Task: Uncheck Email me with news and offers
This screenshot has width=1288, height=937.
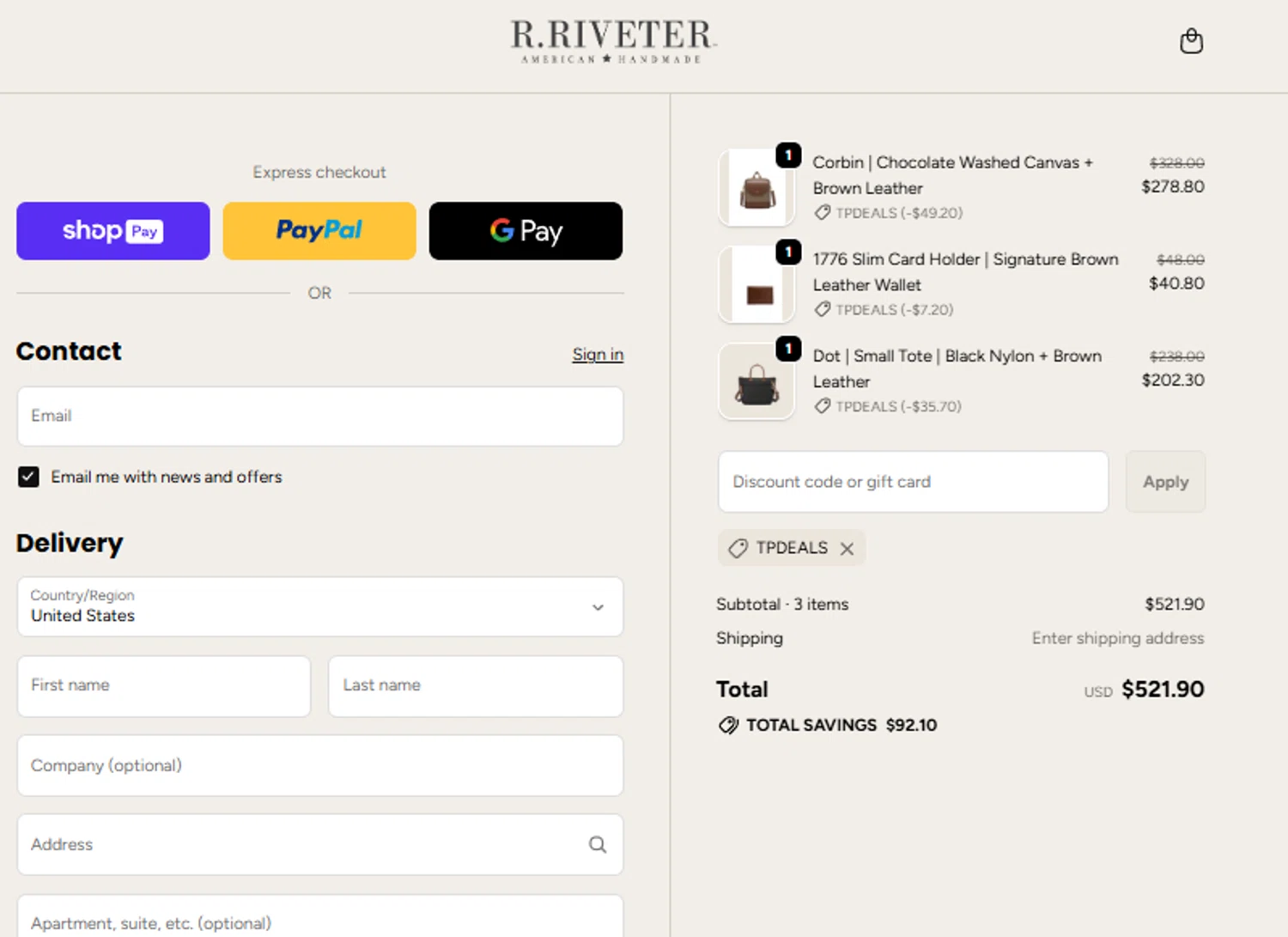Action: point(28,477)
